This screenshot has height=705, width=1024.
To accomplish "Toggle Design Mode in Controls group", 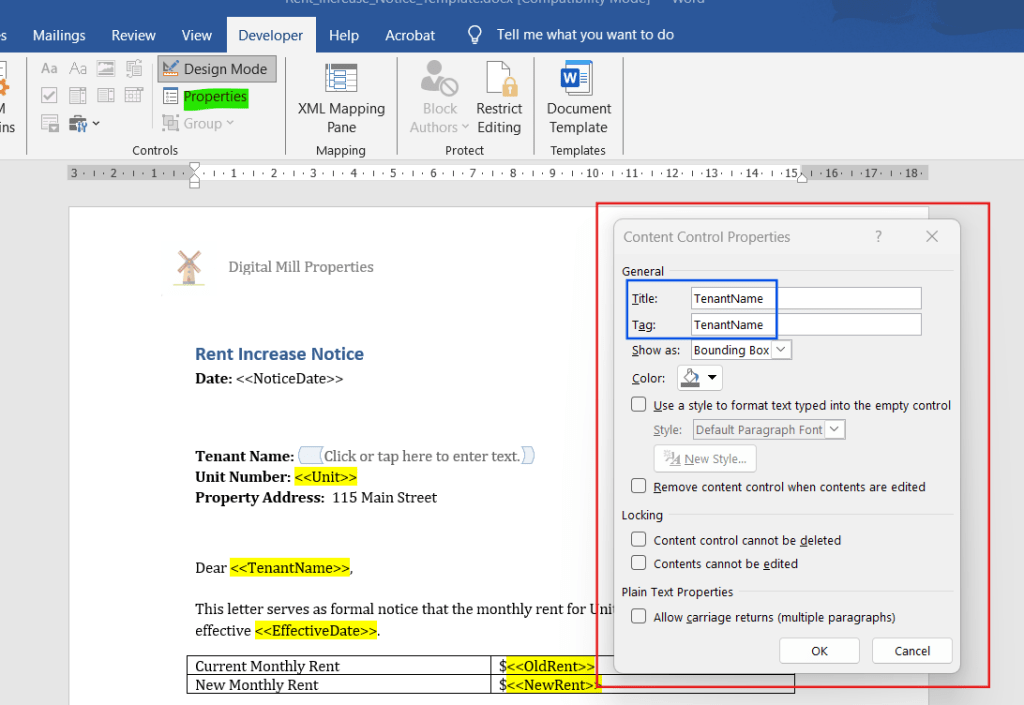I will tap(216, 69).
